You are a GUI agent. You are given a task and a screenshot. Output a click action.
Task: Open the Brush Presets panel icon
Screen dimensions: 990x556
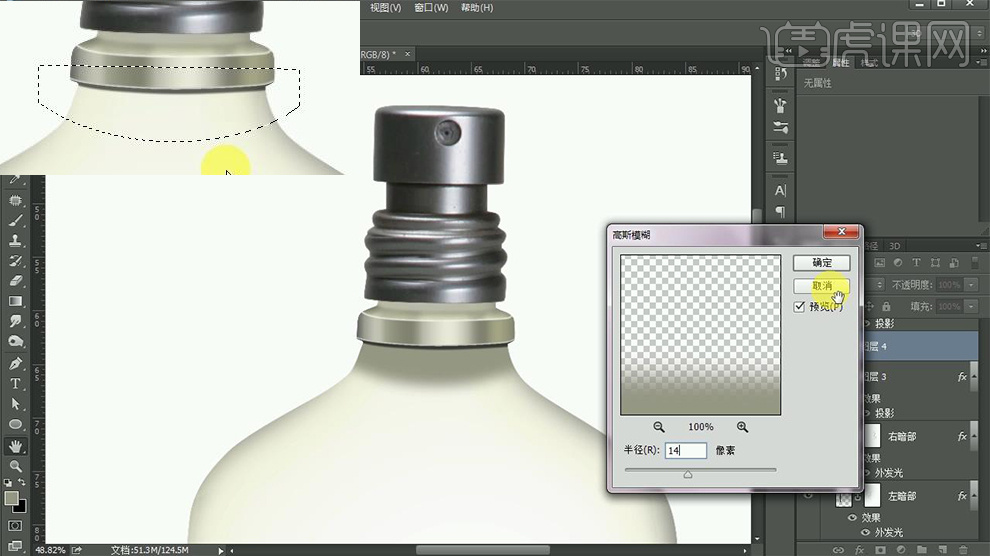point(780,127)
